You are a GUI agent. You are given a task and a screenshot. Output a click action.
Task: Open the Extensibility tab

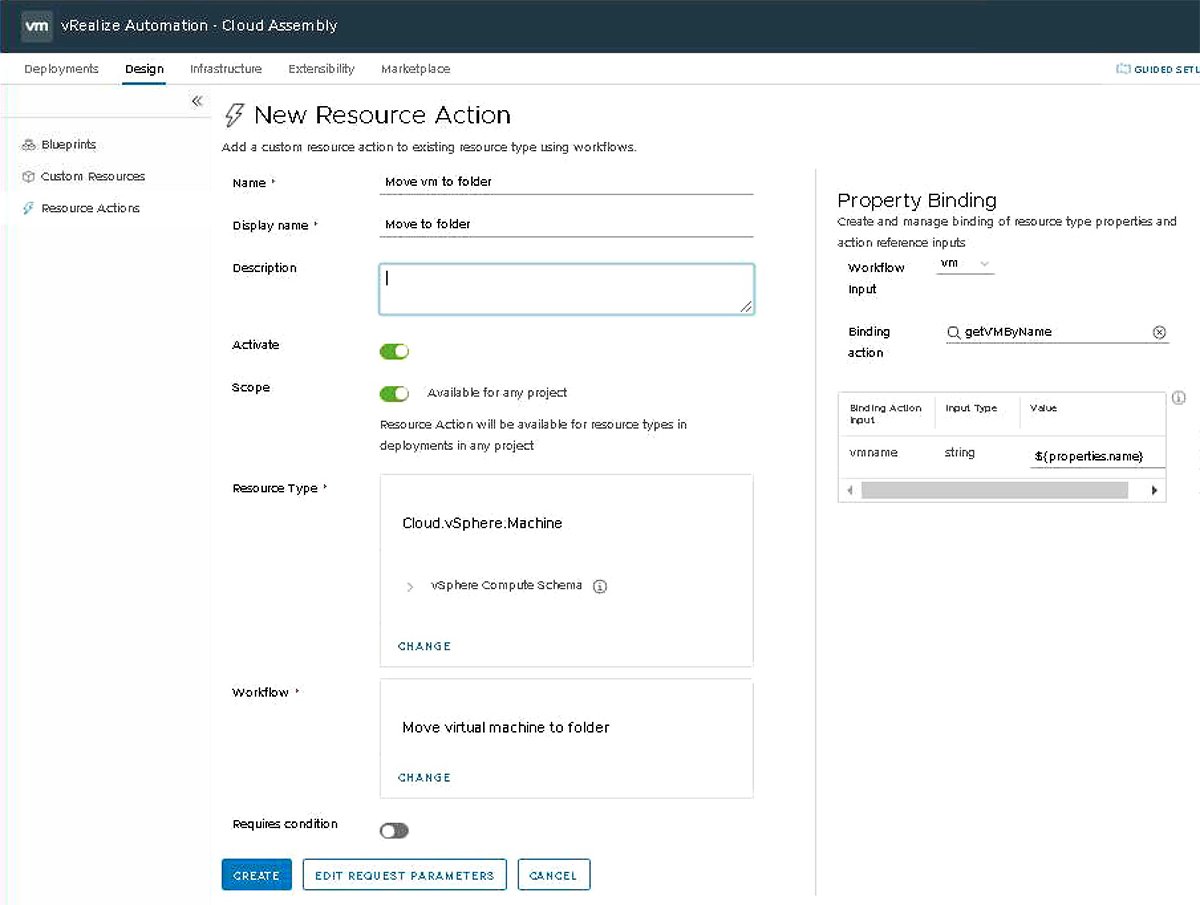321,68
